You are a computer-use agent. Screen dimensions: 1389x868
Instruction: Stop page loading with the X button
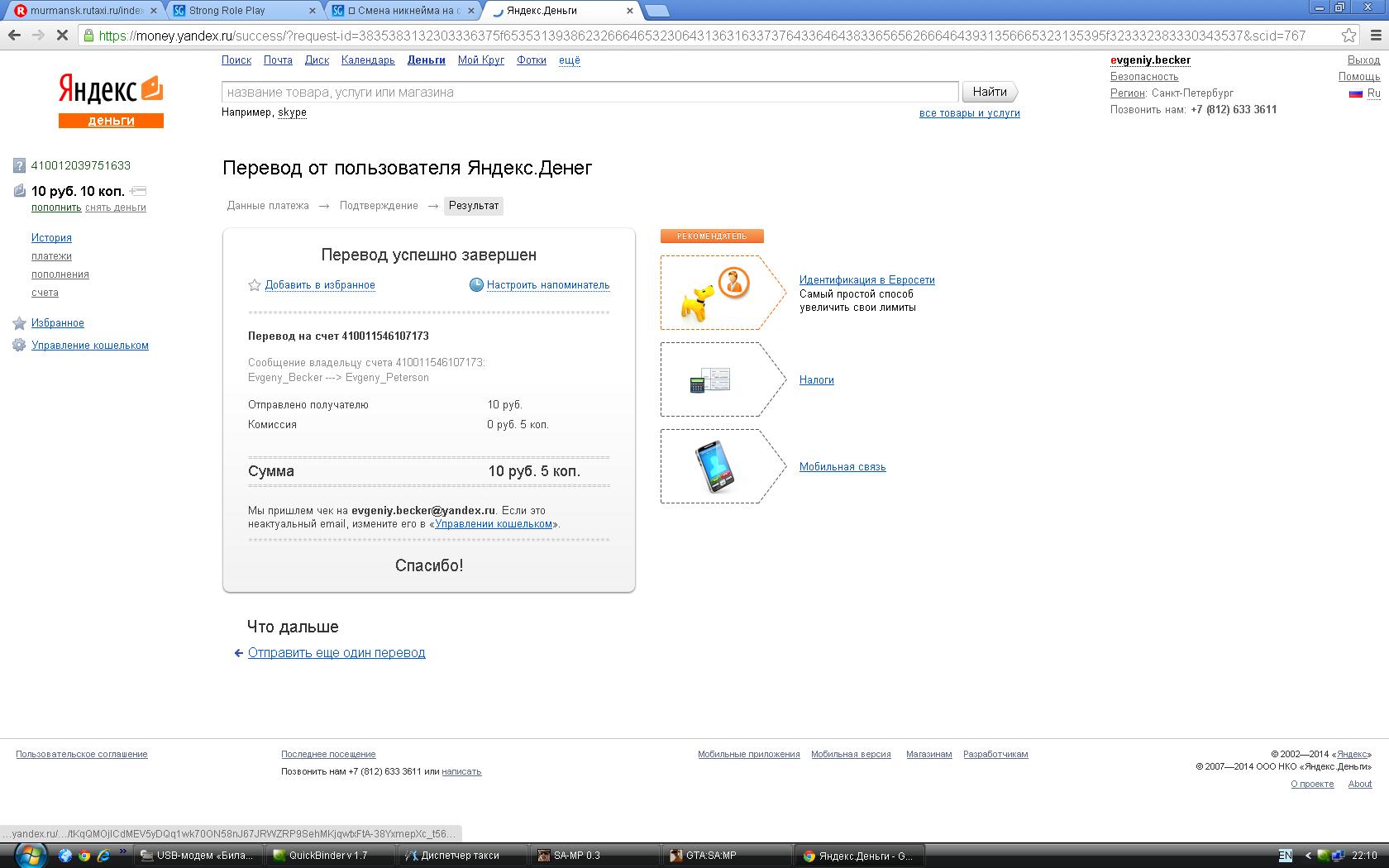pyautogui.click(x=62, y=36)
